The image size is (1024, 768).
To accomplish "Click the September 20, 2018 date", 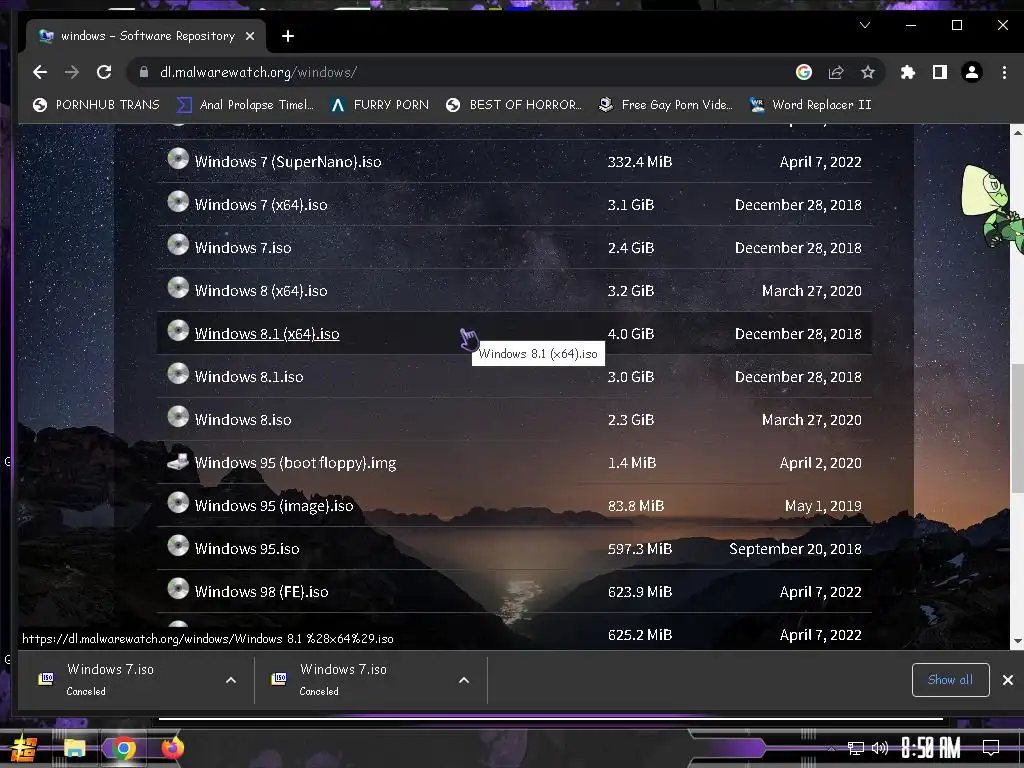I will [795, 549].
